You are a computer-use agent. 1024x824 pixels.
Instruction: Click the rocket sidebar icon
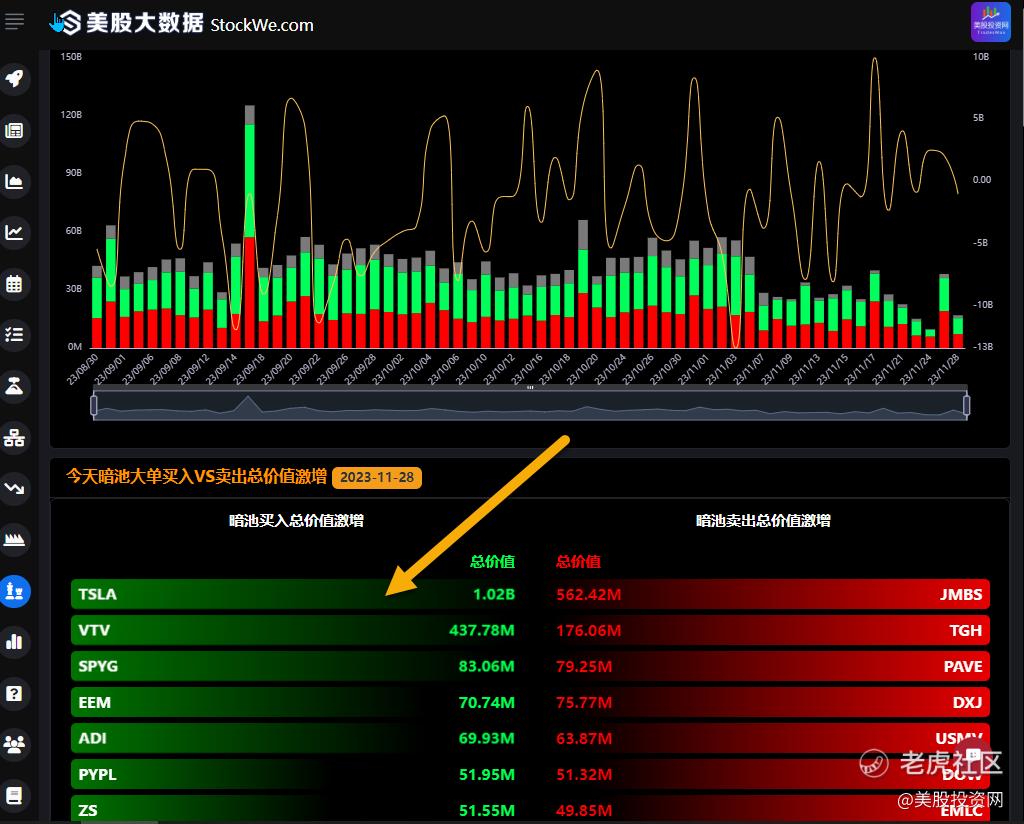click(14, 79)
